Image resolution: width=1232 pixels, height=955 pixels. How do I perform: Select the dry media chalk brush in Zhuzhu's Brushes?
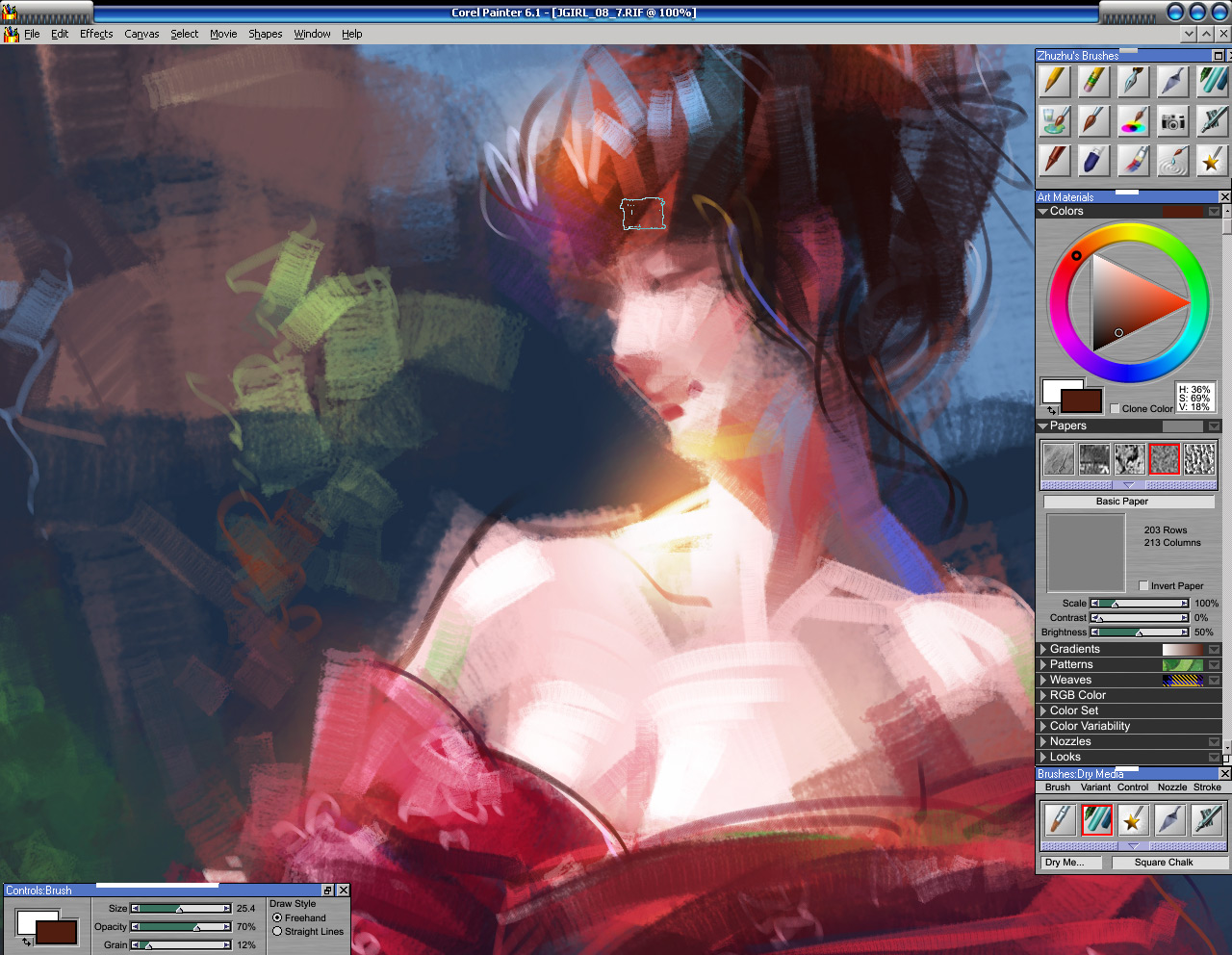(1212, 82)
